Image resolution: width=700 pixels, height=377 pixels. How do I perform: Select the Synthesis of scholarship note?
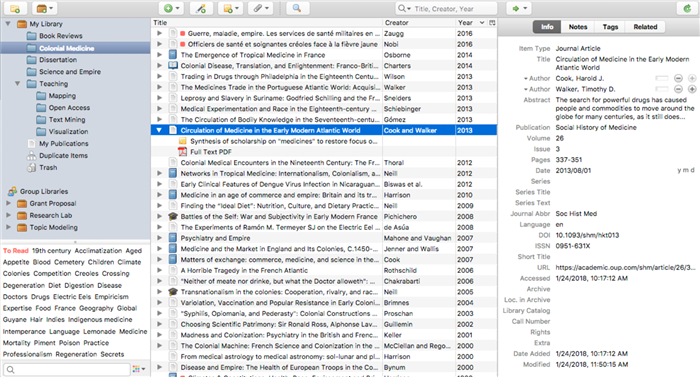[283, 141]
